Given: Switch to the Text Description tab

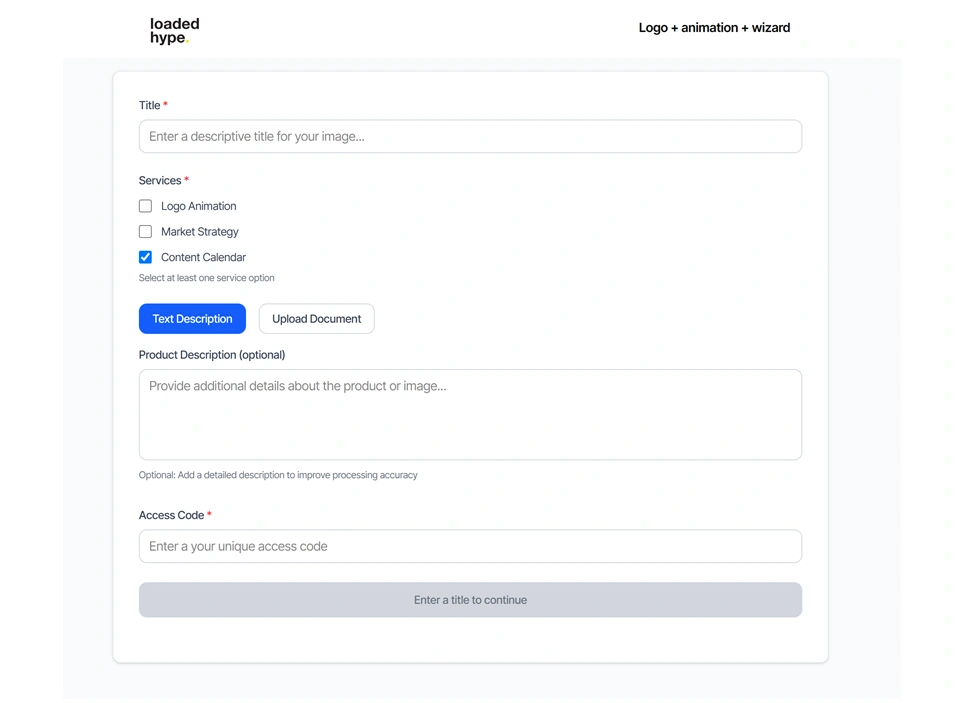Looking at the screenshot, I should coord(192,319).
